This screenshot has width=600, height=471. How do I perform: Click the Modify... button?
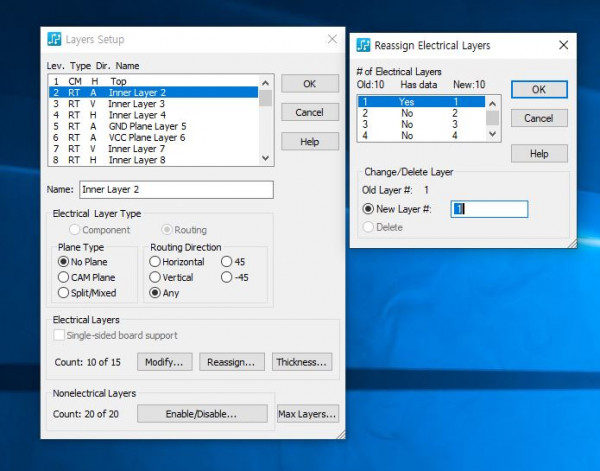tap(164, 362)
